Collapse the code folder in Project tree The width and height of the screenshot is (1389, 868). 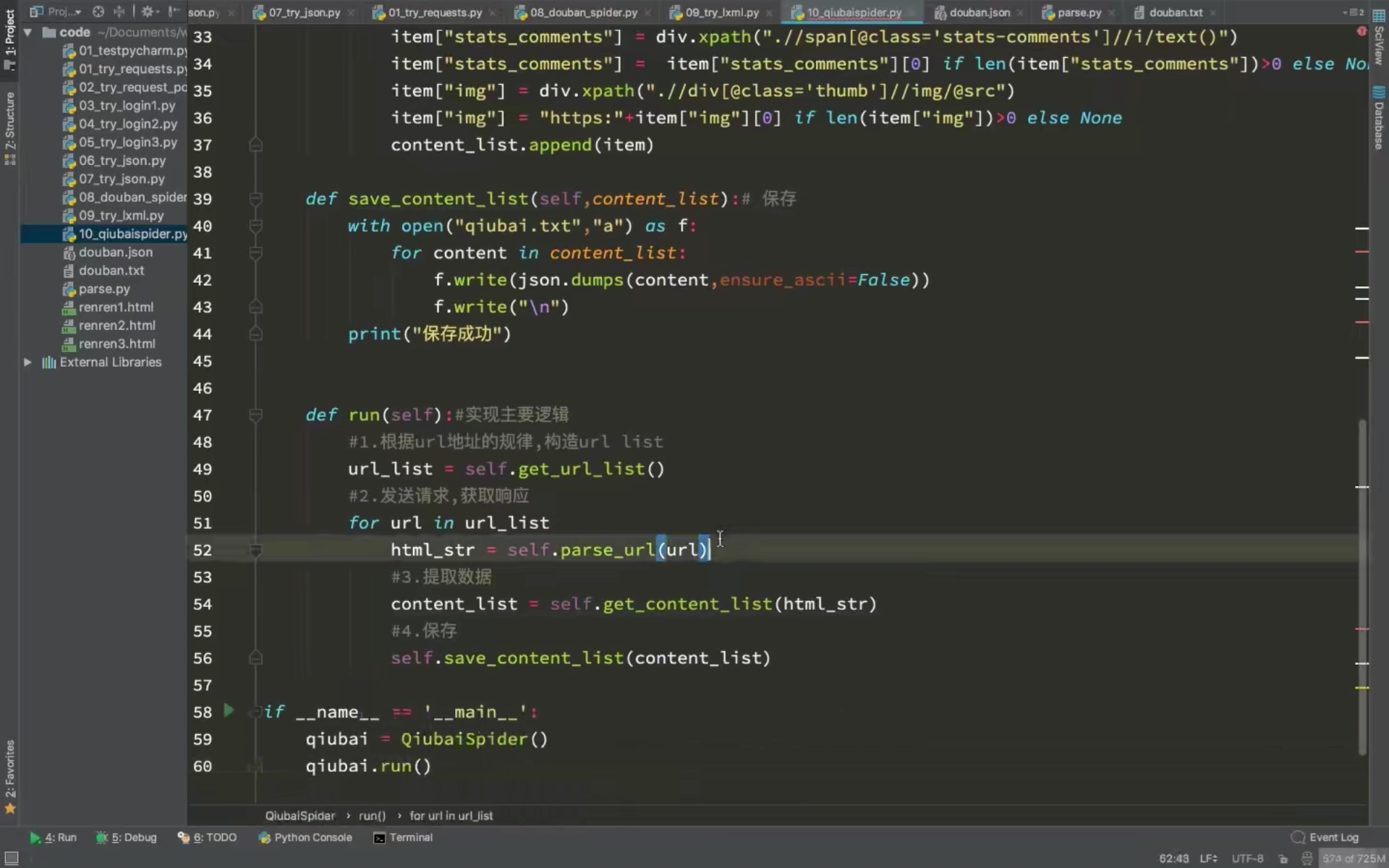[x=27, y=32]
